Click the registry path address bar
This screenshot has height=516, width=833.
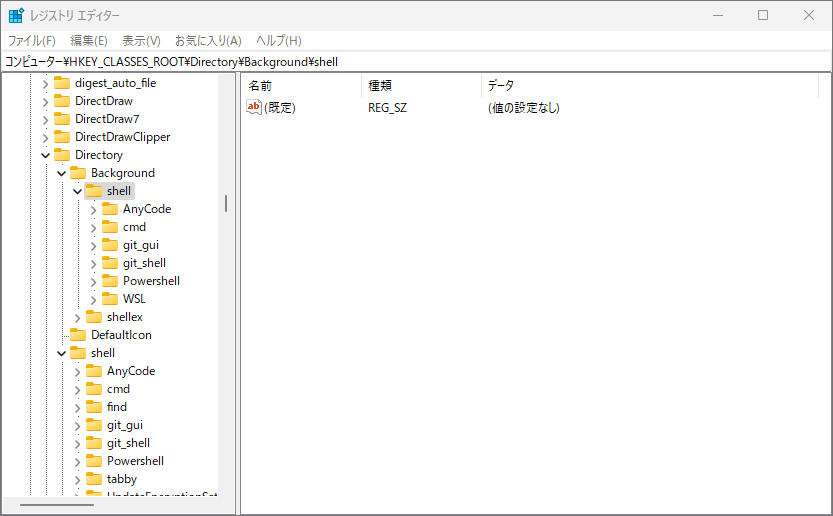416,62
